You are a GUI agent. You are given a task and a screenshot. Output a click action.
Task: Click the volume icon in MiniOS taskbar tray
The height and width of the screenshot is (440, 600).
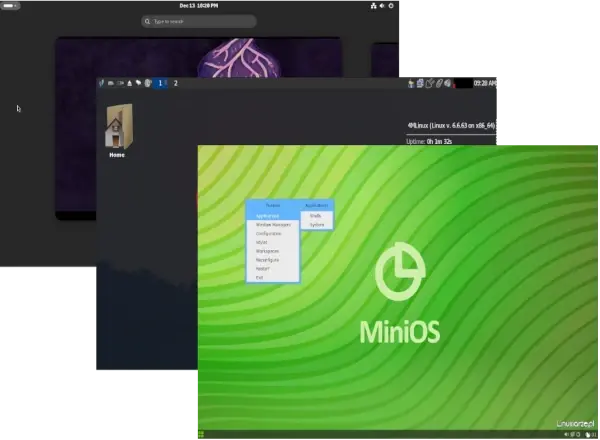[566, 435]
